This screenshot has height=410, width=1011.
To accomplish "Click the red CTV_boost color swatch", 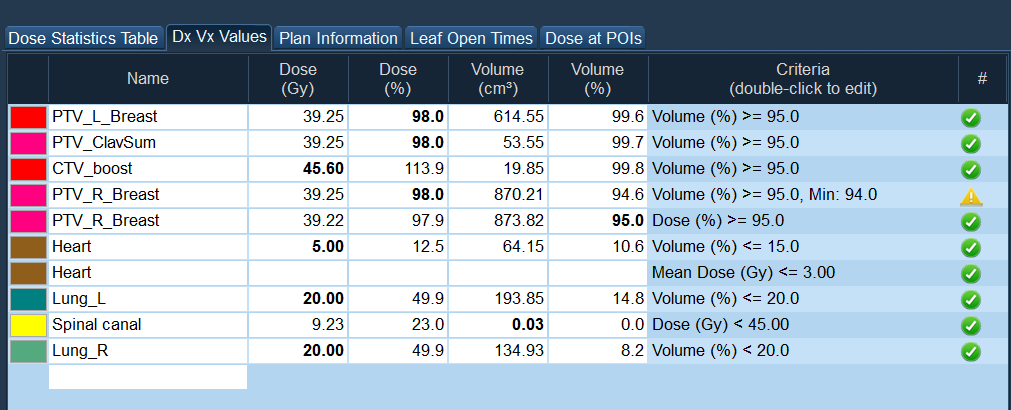I will 29,169.
